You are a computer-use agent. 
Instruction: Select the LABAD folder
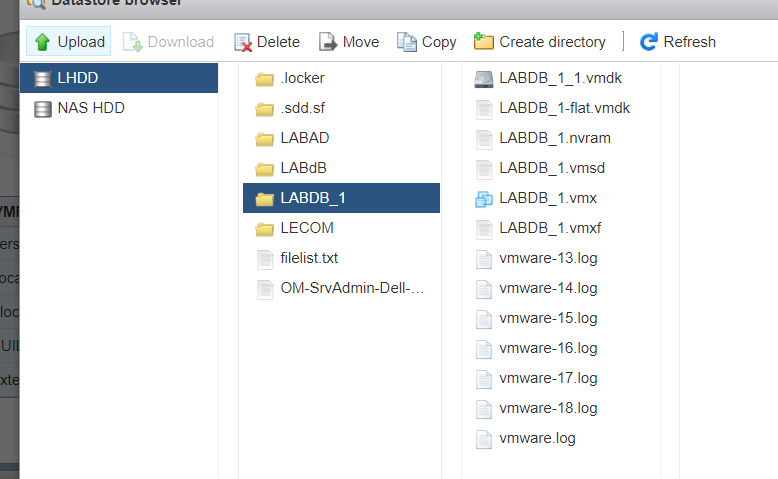tap(341, 138)
